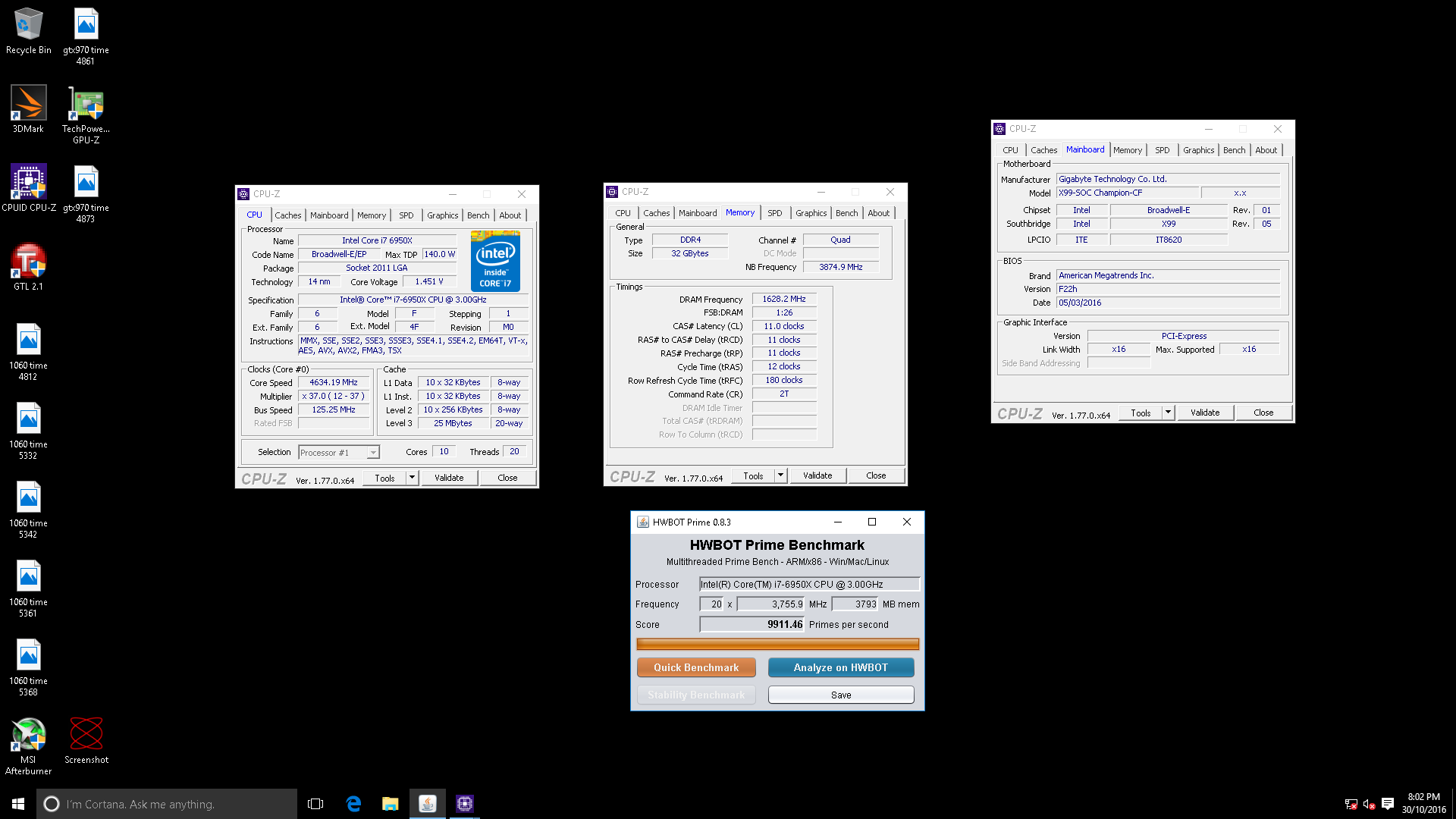Select Memory tab in the Mainboard window

pos(1128,150)
